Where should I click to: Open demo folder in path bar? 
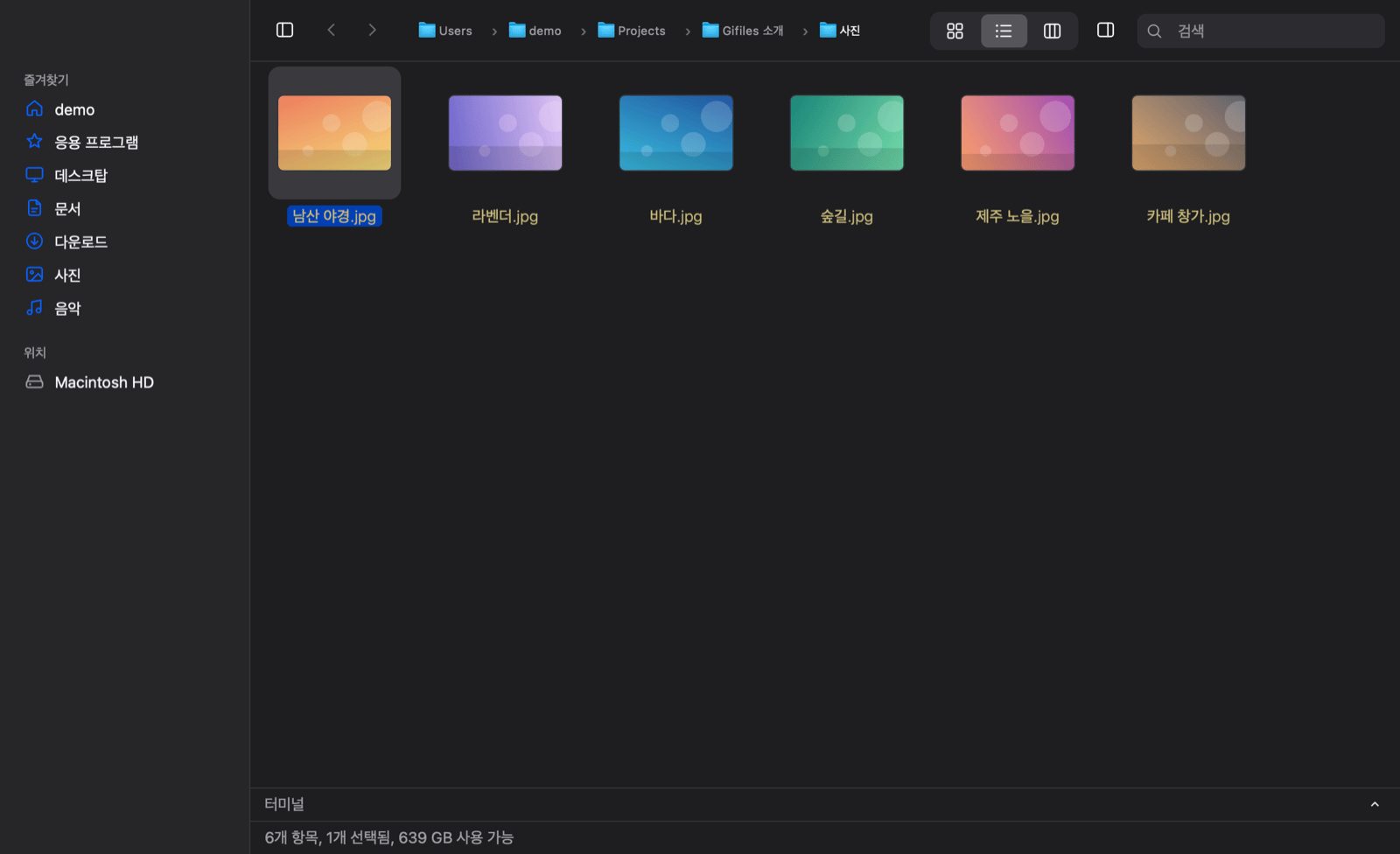click(535, 31)
